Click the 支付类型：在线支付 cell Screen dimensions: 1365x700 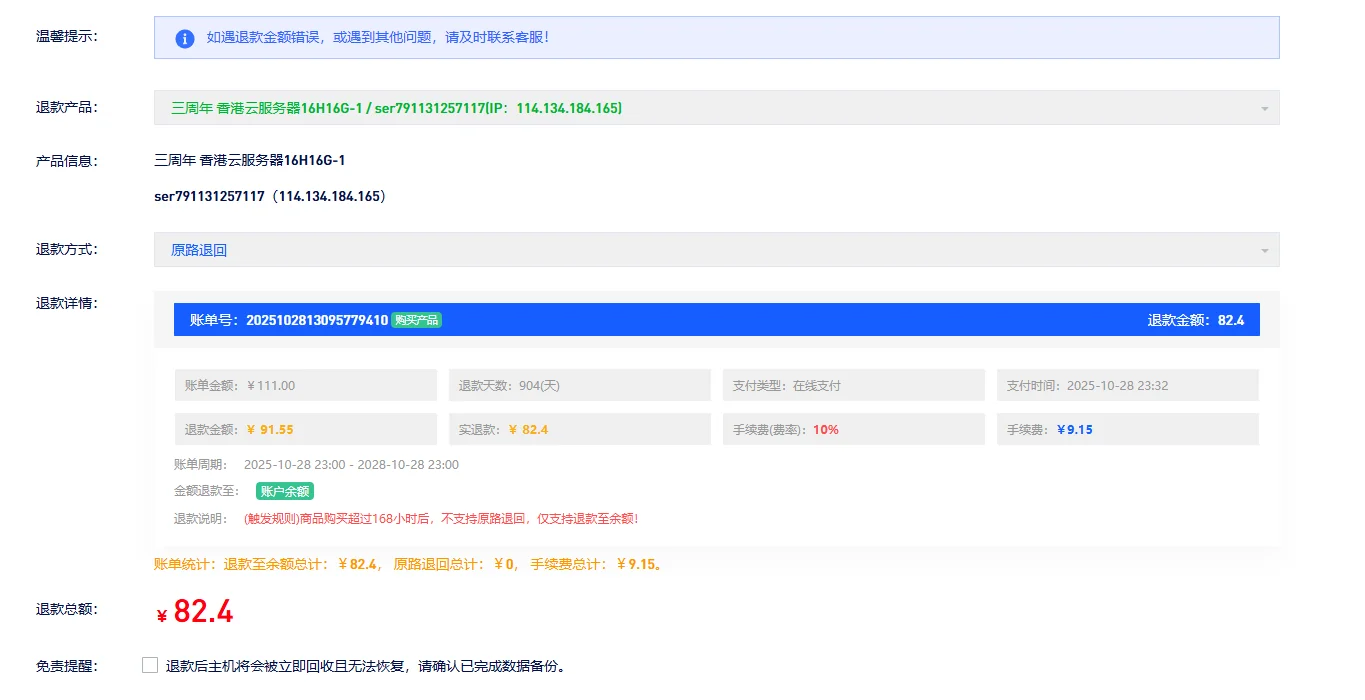click(x=853, y=385)
